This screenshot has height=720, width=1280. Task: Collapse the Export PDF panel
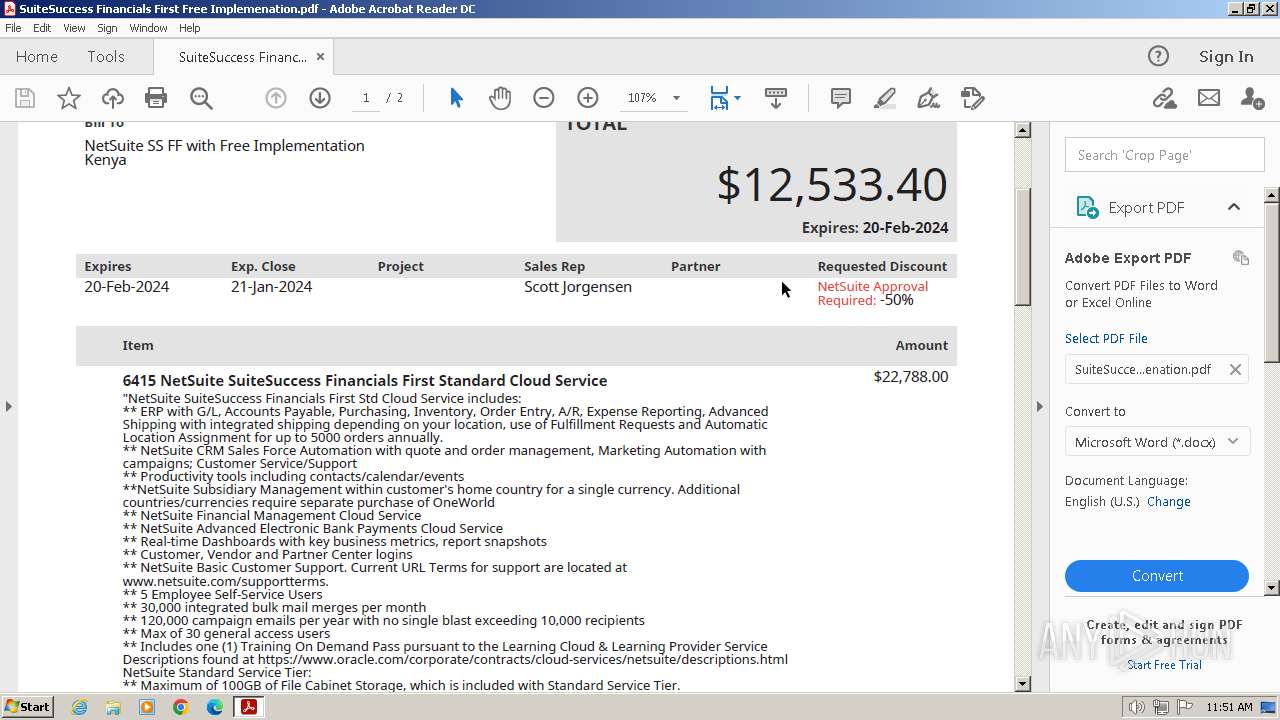(x=1233, y=207)
